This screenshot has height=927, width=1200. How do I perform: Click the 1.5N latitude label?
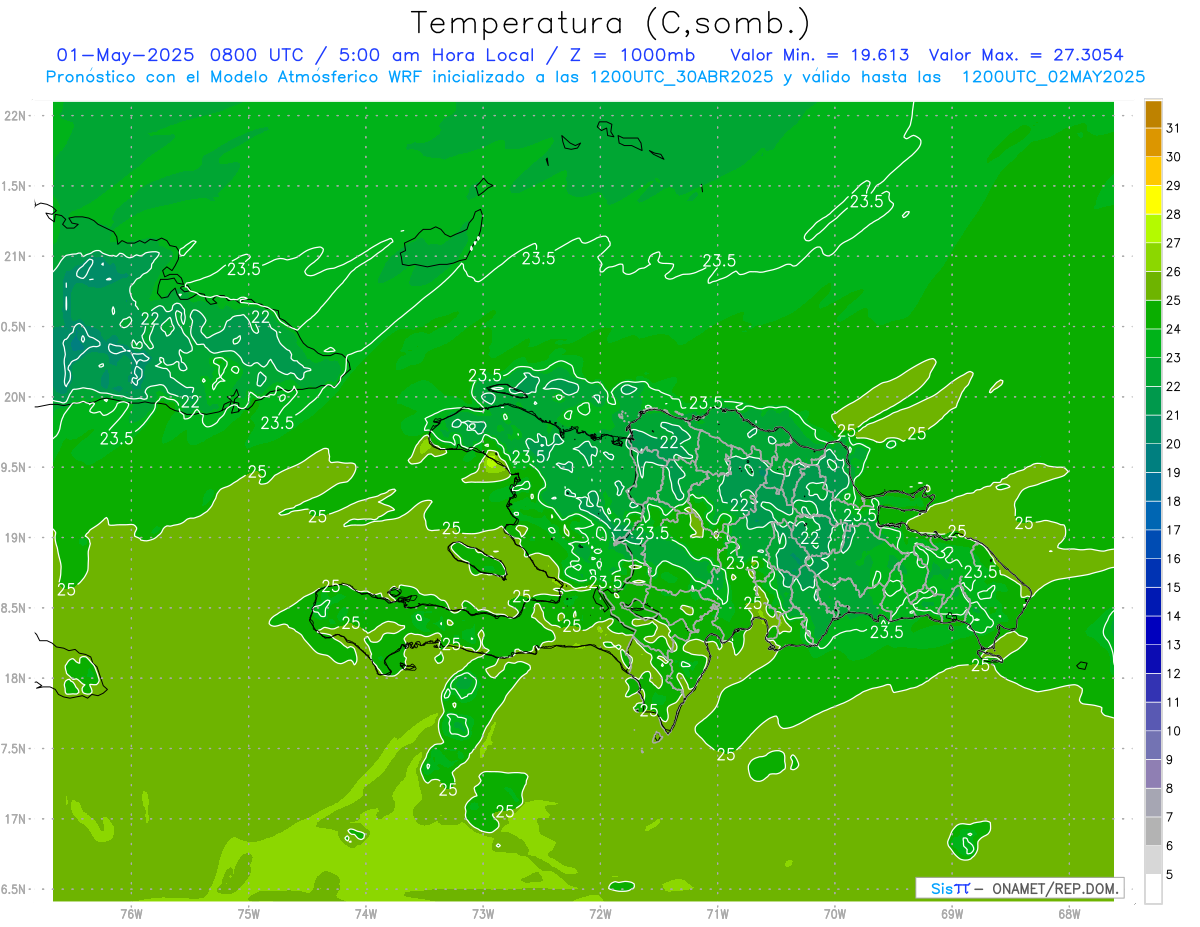click(x=14, y=186)
